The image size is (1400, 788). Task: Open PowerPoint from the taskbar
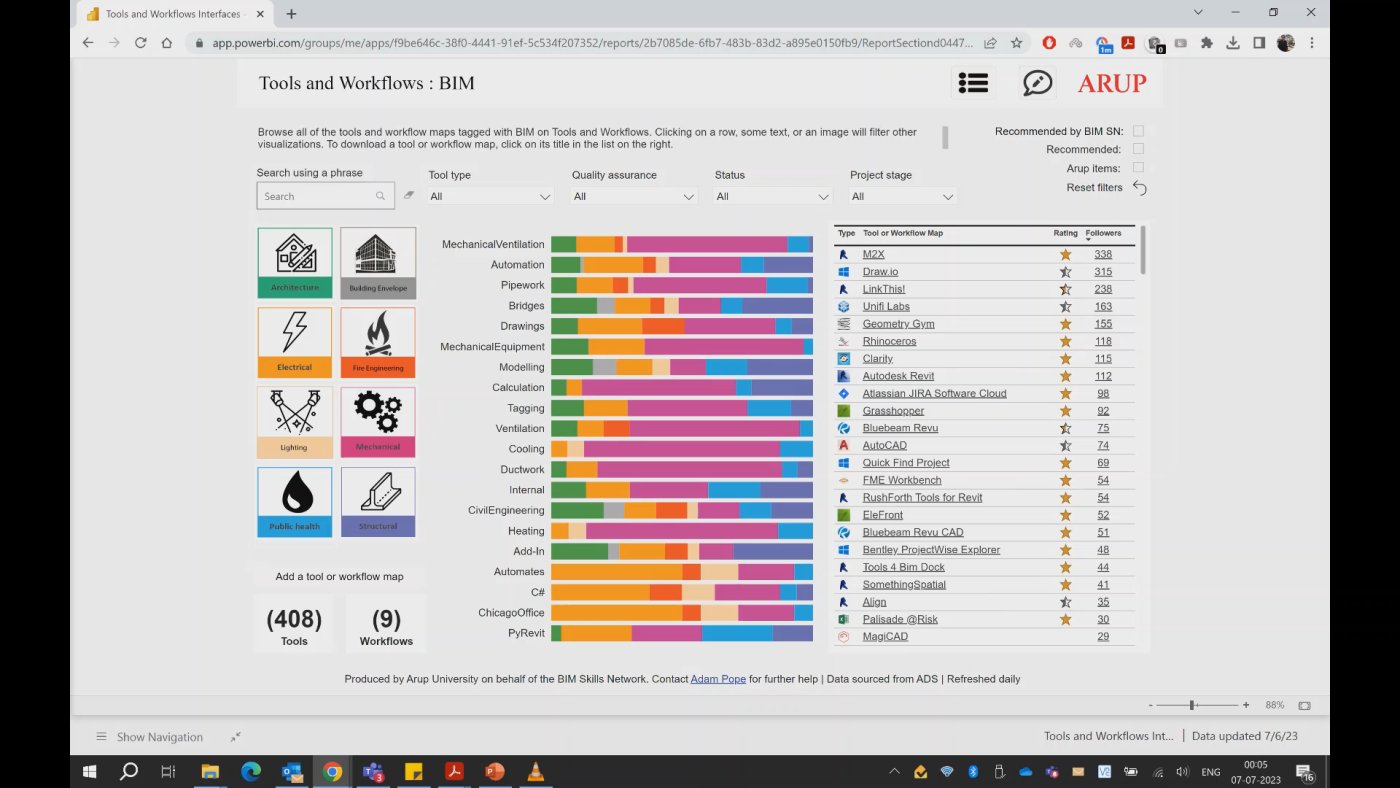[x=494, y=772]
